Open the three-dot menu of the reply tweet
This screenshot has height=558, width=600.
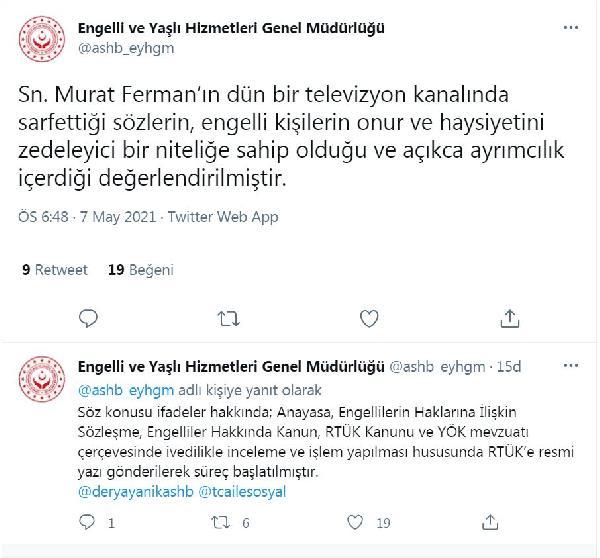pyautogui.click(x=571, y=365)
